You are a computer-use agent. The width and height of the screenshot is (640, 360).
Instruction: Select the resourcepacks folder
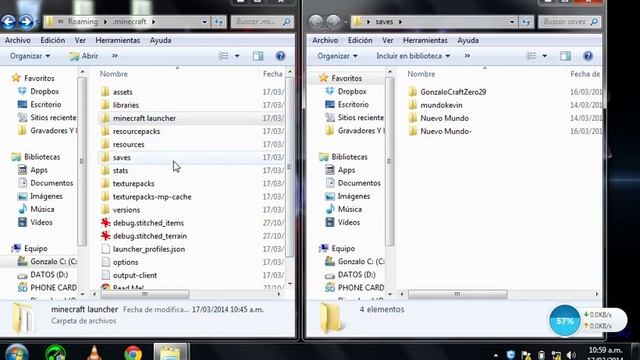[136, 131]
